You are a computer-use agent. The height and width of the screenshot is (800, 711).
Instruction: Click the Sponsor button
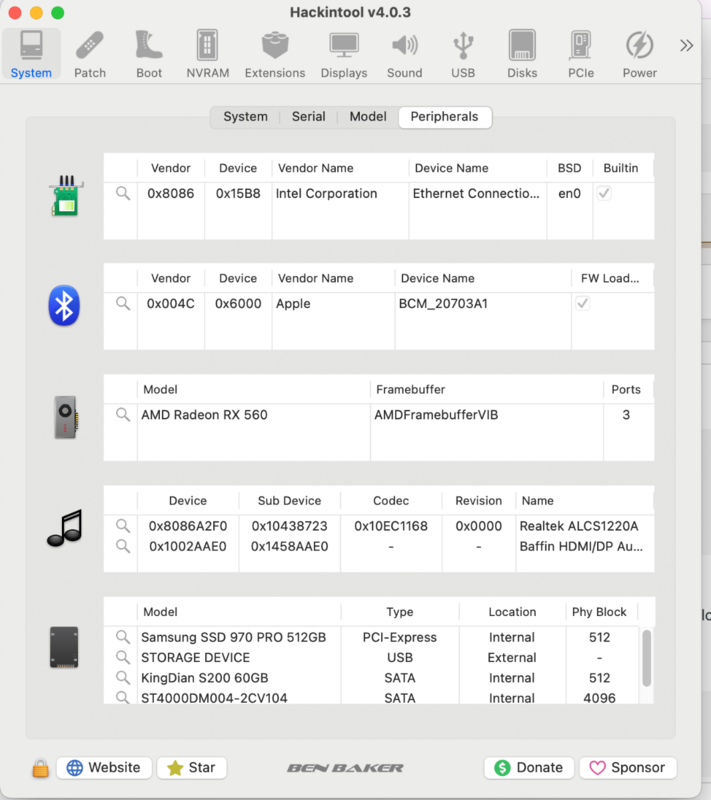pyautogui.click(x=628, y=767)
